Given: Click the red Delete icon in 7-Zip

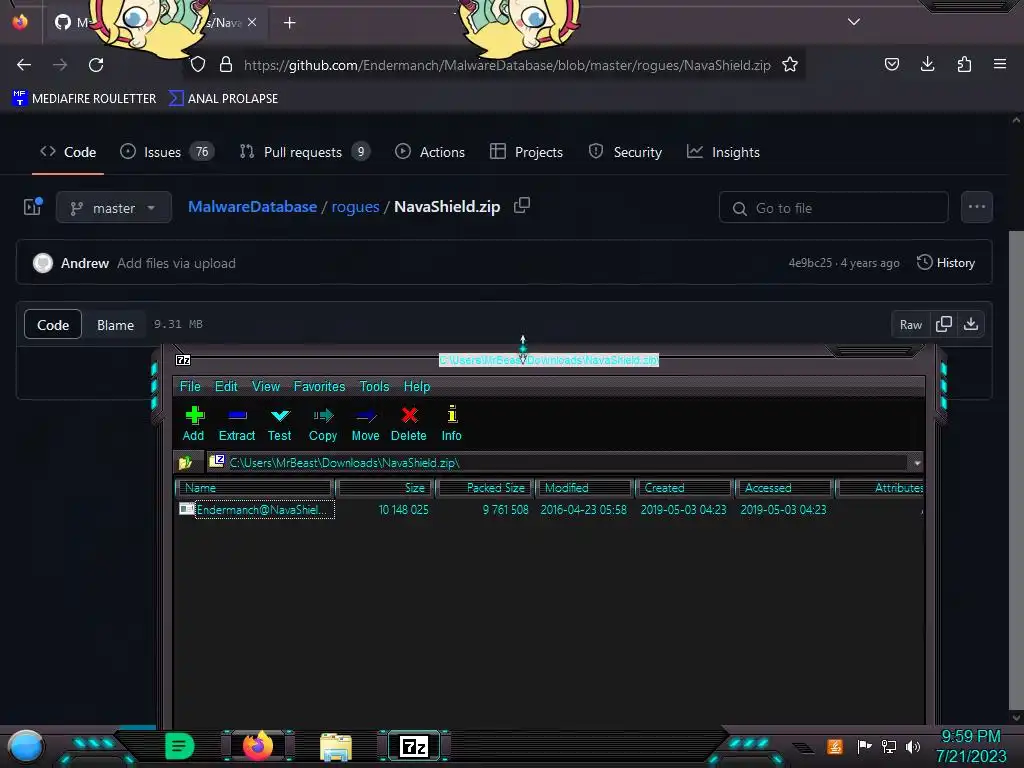Looking at the screenshot, I should 409,415.
